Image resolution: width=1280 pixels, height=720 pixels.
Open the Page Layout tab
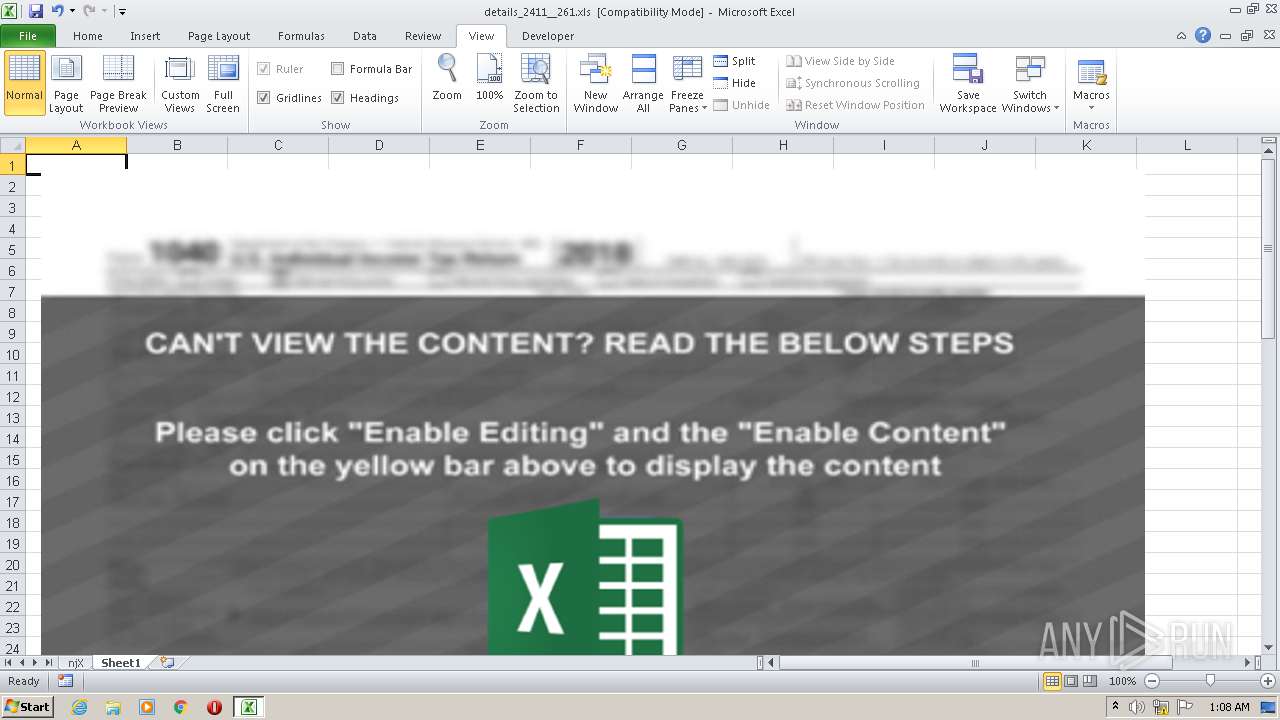pos(219,36)
